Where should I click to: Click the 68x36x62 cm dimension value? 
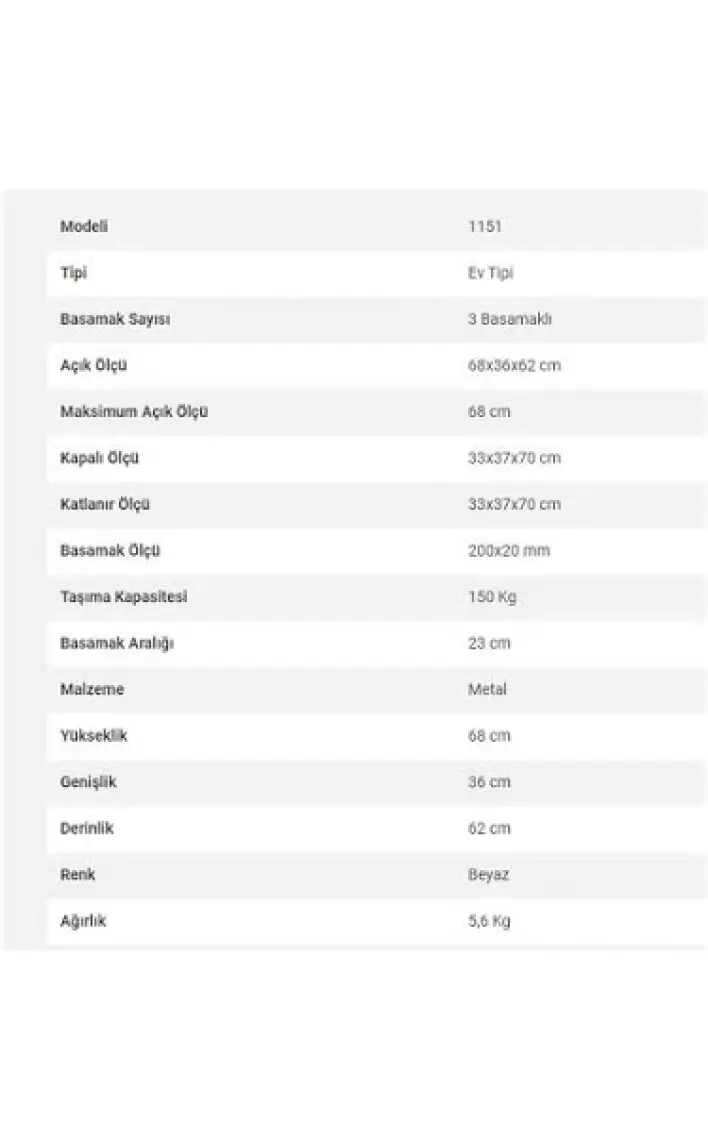pyautogui.click(x=514, y=365)
